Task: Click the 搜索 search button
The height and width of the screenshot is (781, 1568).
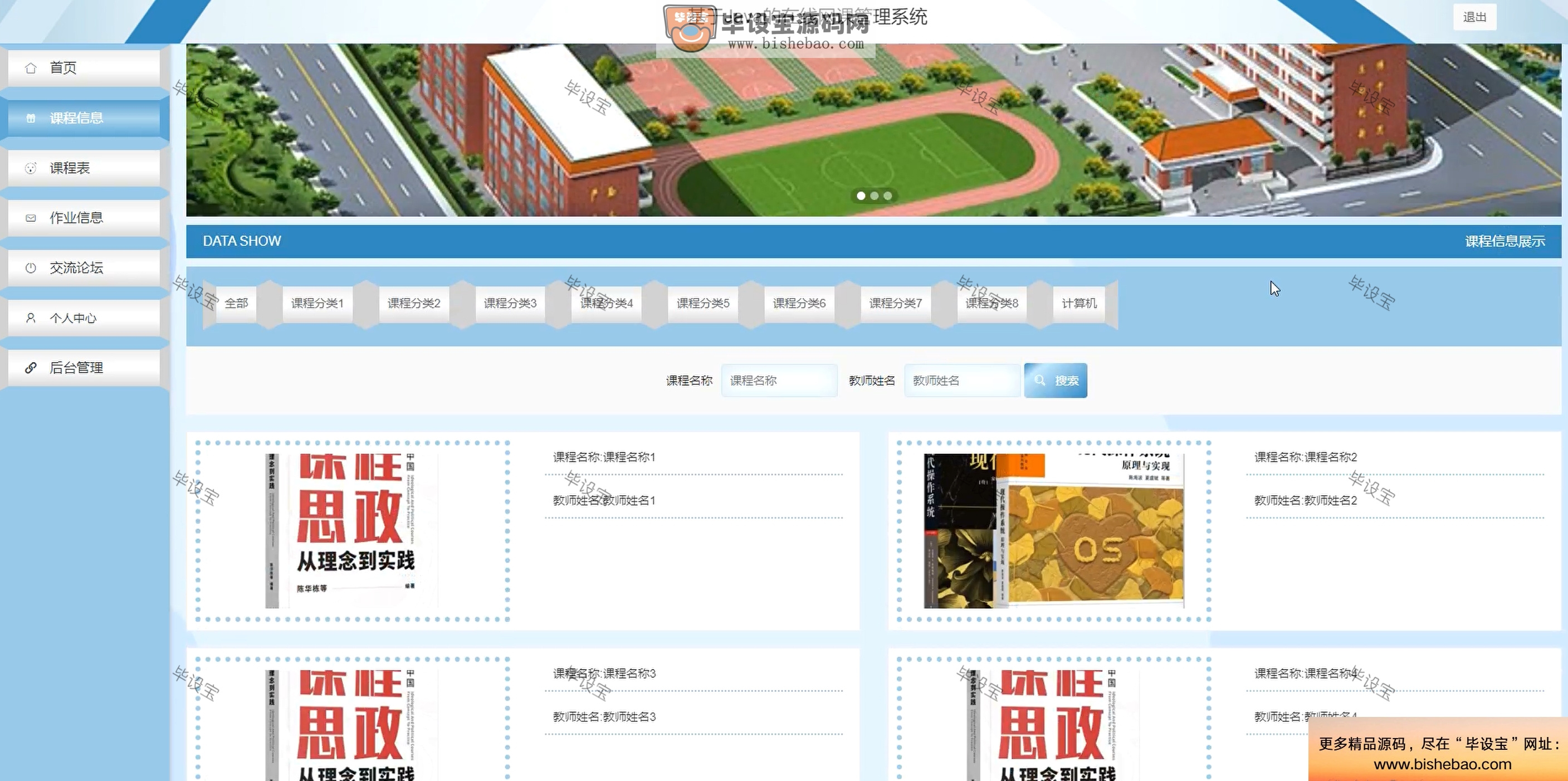Action: pyautogui.click(x=1056, y=380)
